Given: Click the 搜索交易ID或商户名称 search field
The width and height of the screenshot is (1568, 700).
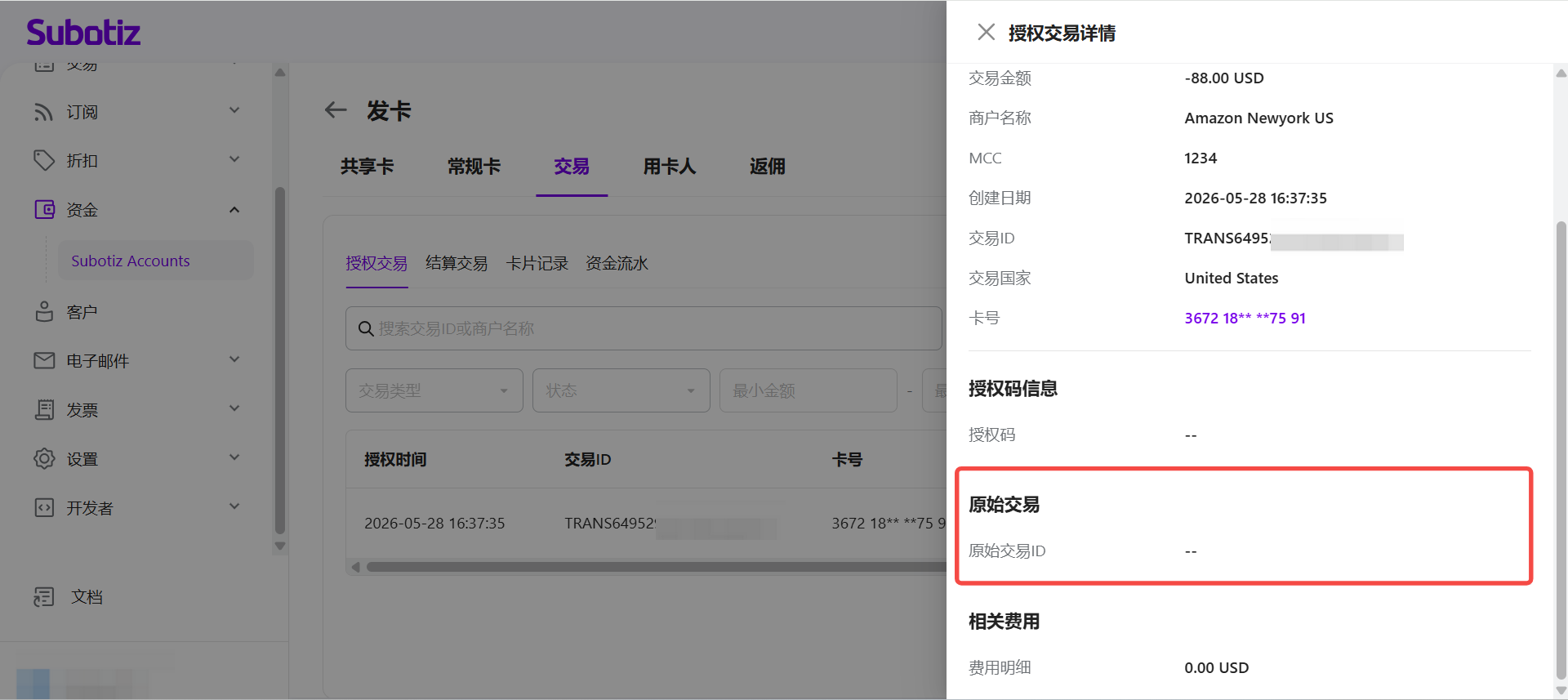Looking at the screenshot, I should pos(644,328).
